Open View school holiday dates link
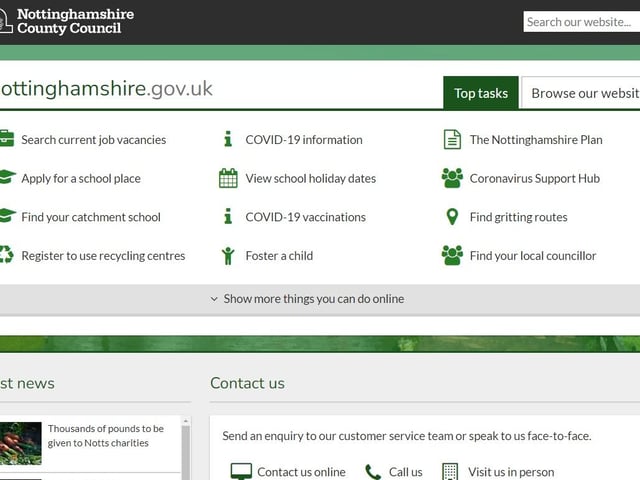The width and height of the screenshot is (640, 480). tap(311, 178)
